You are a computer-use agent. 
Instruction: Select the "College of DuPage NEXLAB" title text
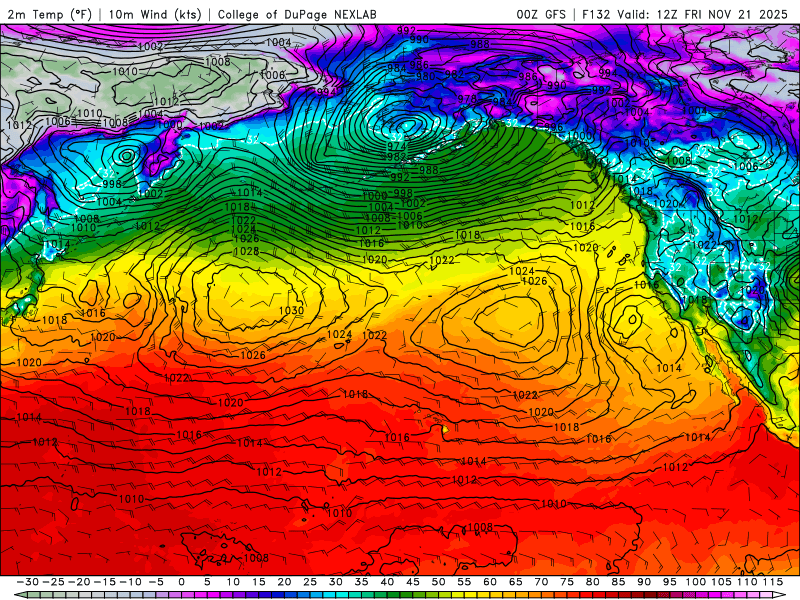(297, 14)
